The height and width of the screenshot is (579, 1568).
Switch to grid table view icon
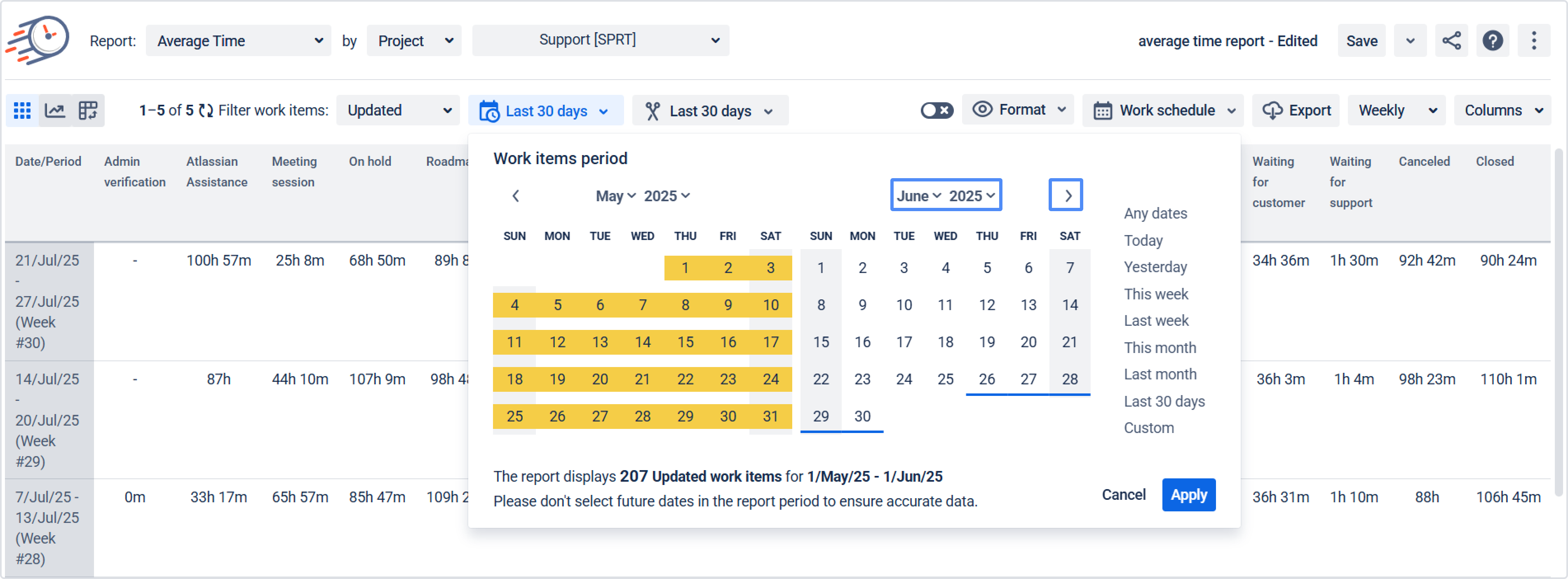pos(23,110)
